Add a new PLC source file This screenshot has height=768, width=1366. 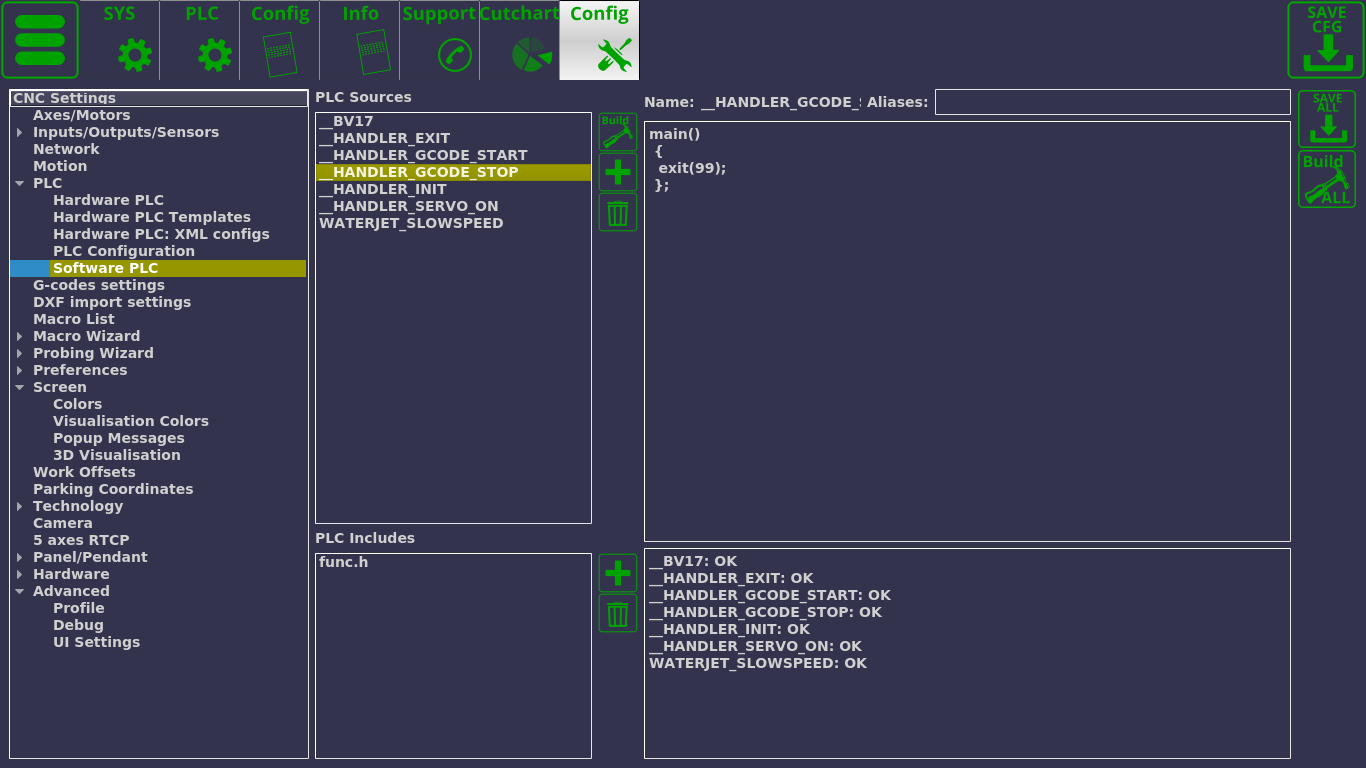point(618,172)
